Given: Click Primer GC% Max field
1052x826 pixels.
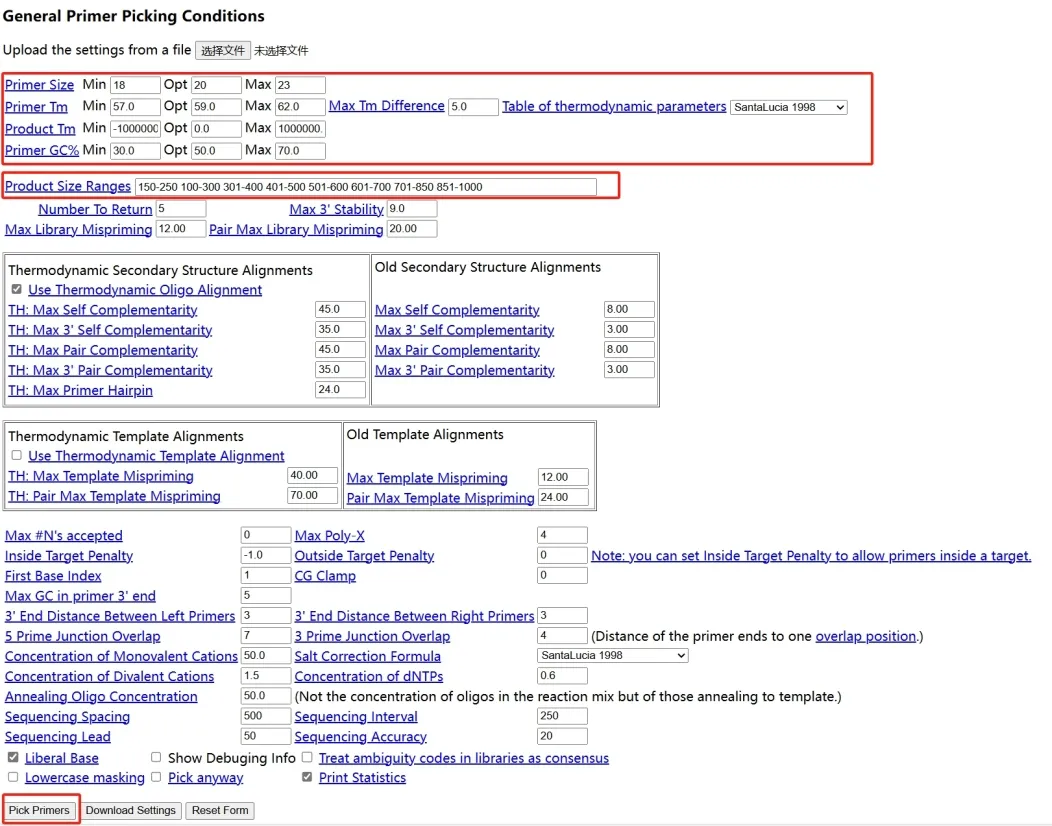Looking at the screenshot, I should (x=300, y=151).
